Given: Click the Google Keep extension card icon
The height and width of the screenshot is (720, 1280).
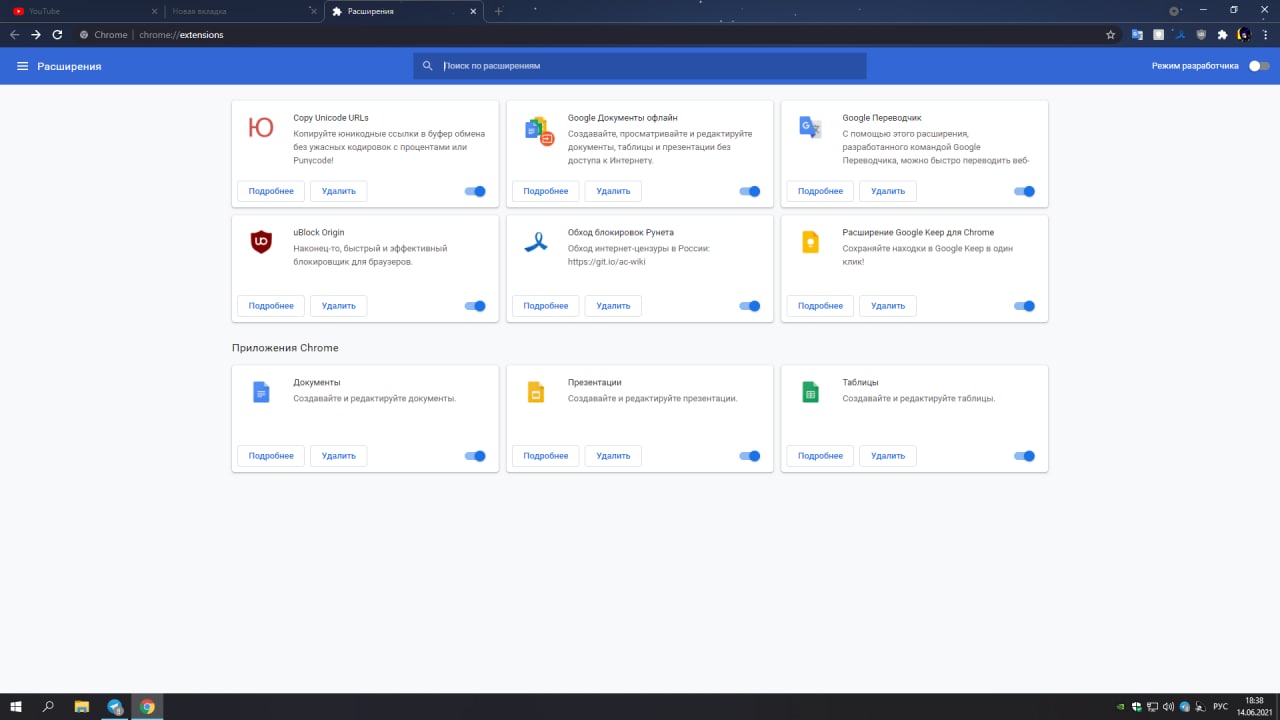Looking at the screenshot, I should point(810,242).
